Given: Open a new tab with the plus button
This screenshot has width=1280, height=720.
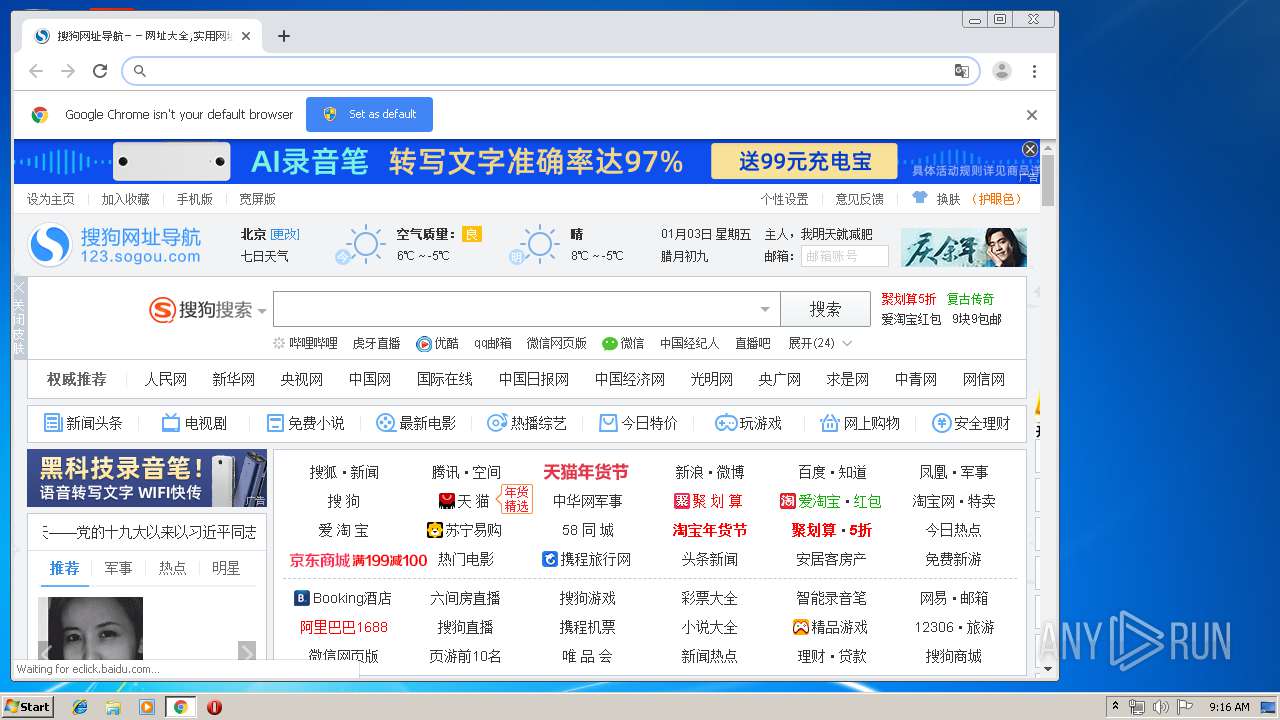Looking at the screenshot, I should point(284,36).
